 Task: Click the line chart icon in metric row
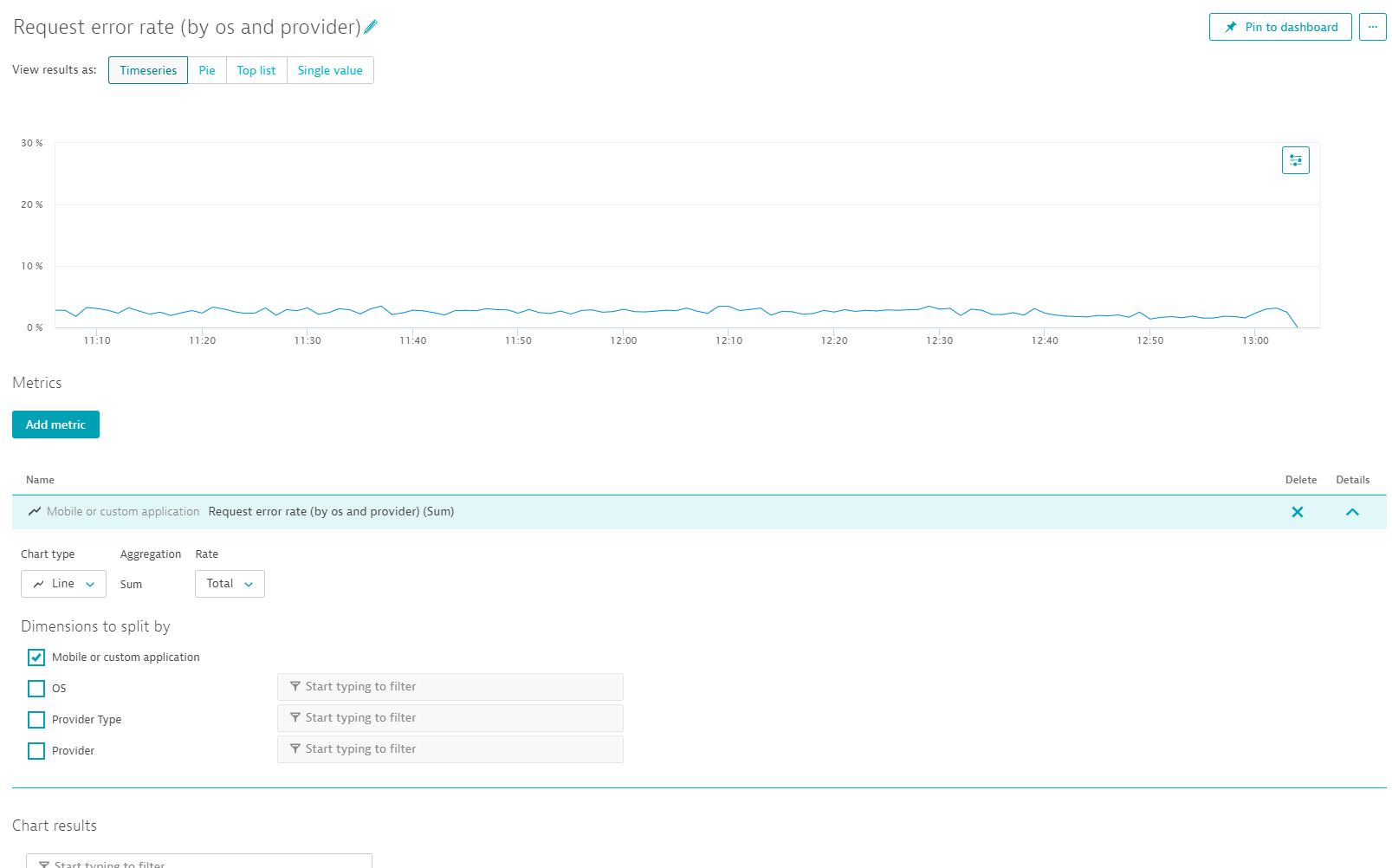coord(35,511)
